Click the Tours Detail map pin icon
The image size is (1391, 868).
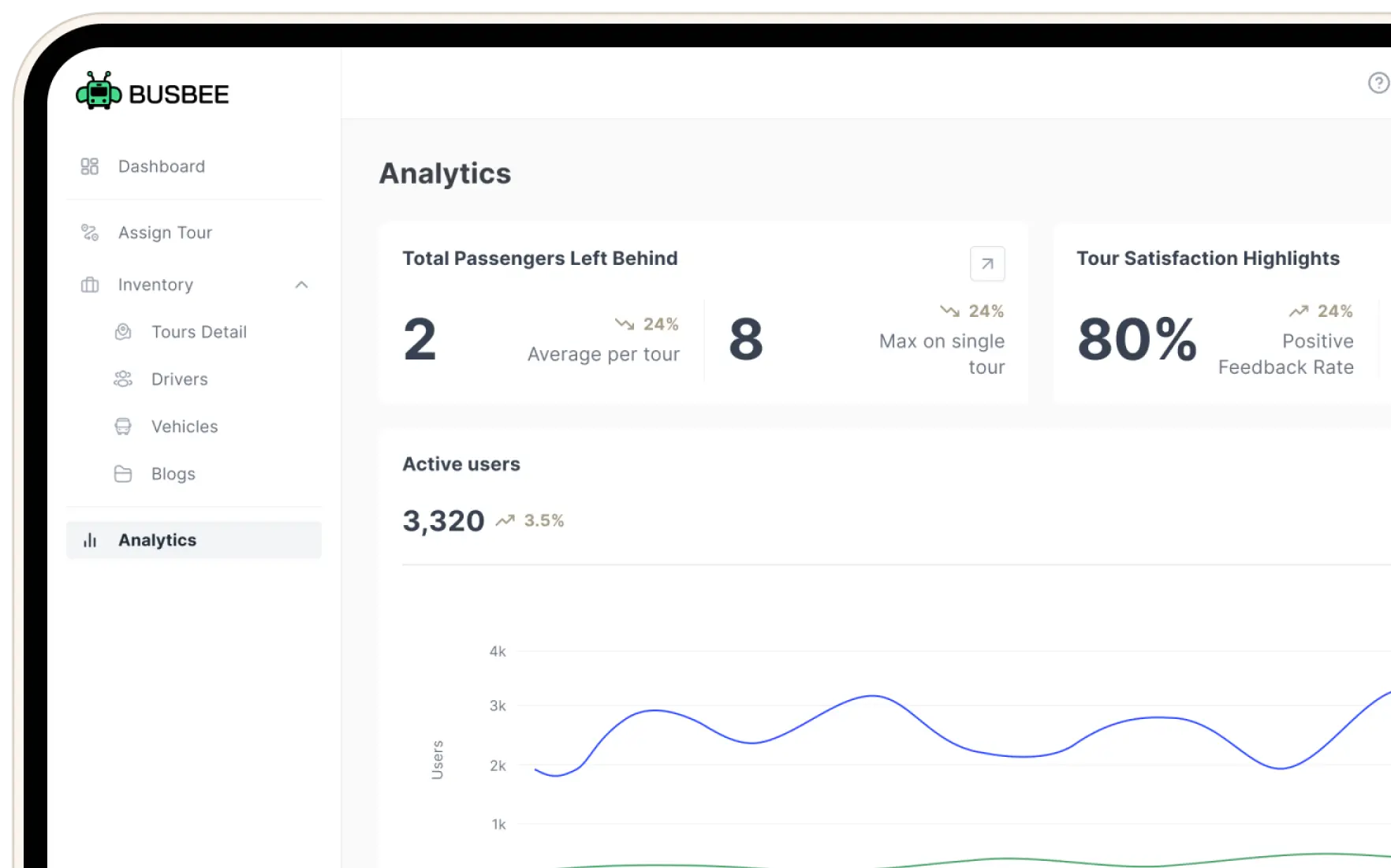123,332
